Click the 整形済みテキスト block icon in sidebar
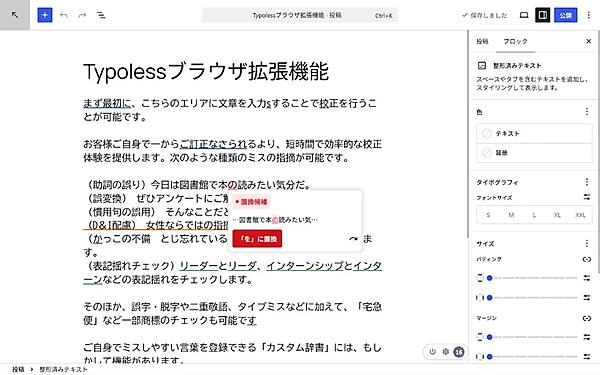This screenshot has width=600, height=375. (x=482, y=66)
